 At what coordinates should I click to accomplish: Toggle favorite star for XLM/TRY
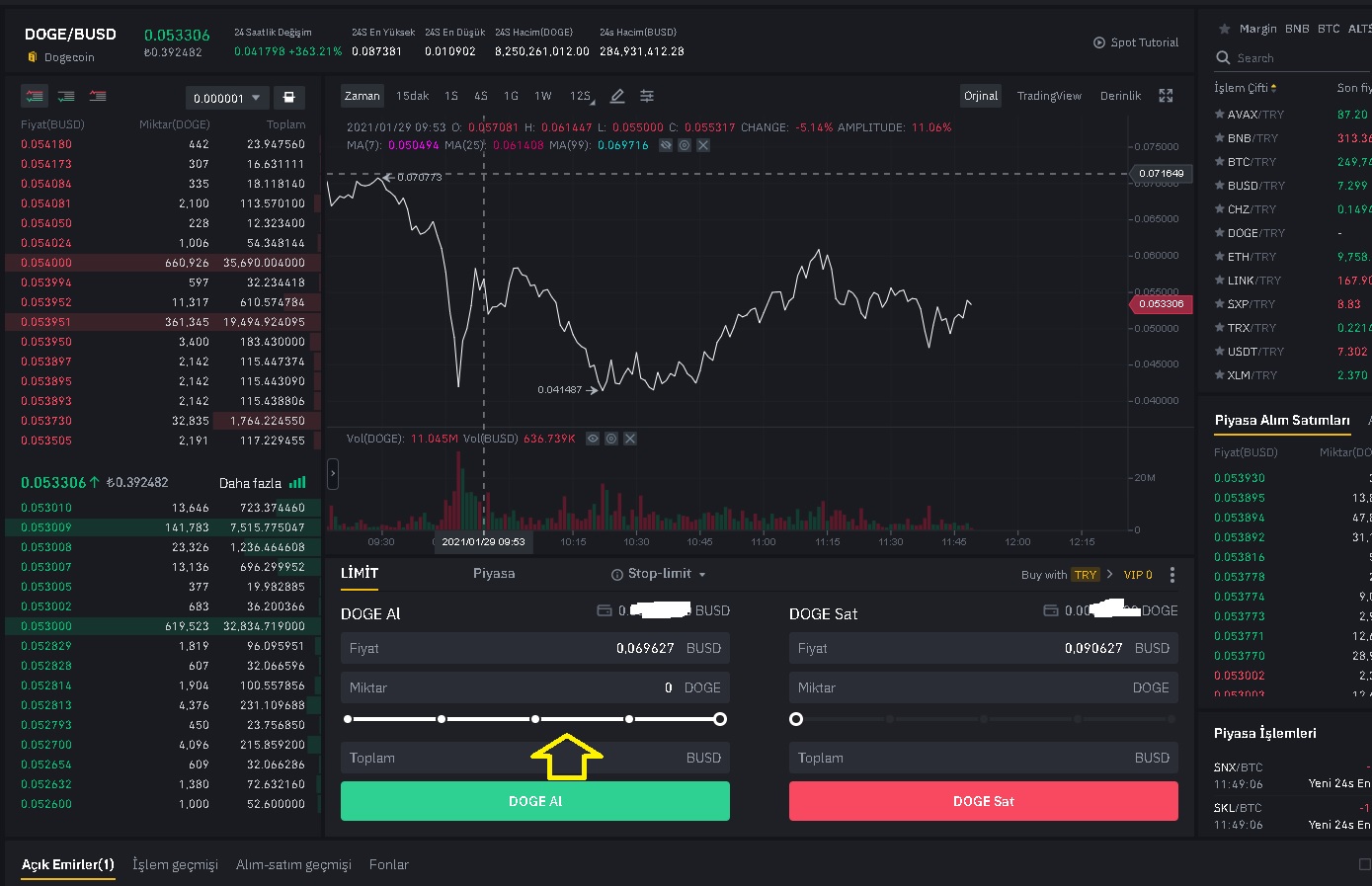1220,375
